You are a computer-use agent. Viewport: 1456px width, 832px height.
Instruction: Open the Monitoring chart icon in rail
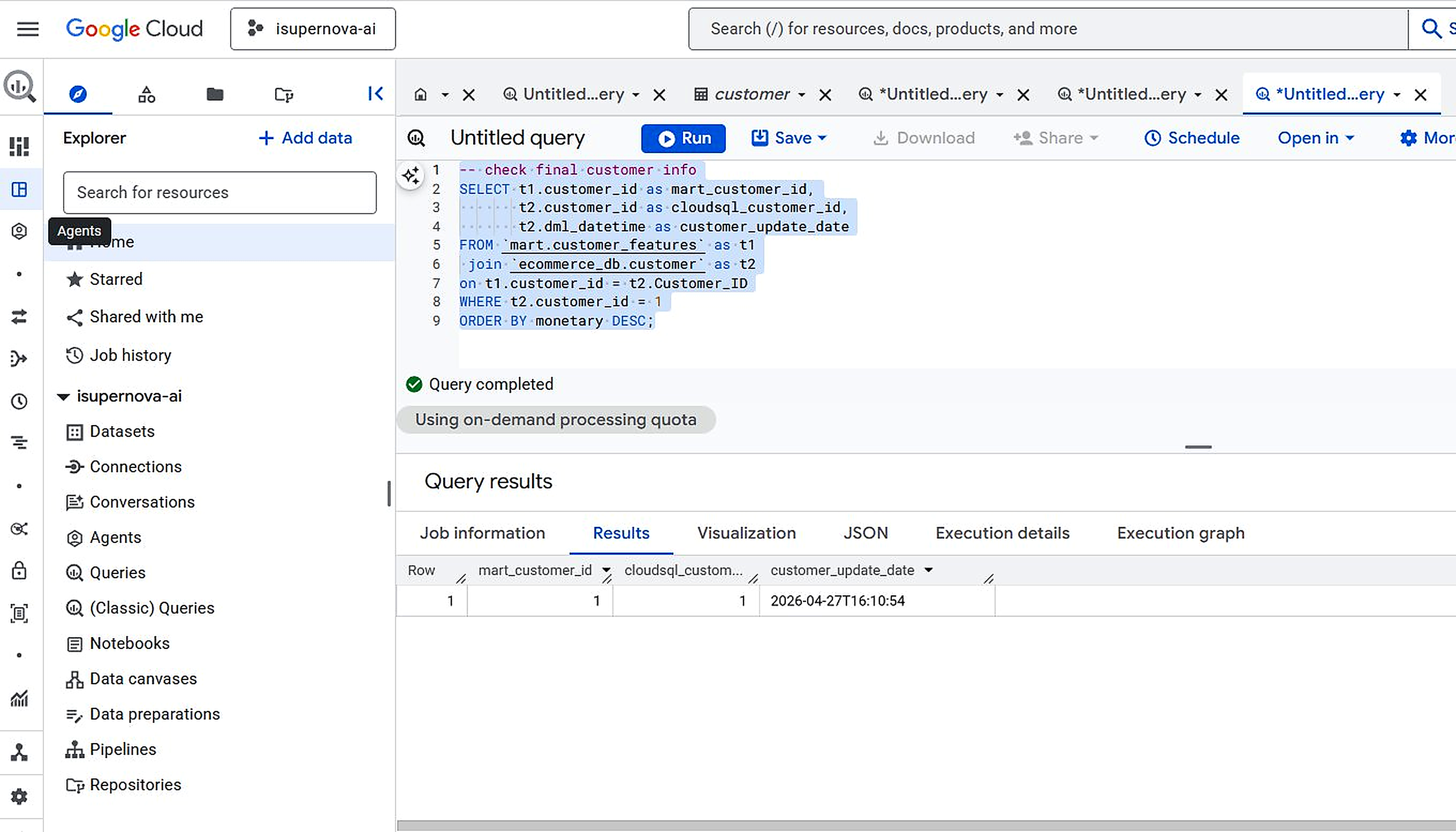point(19,698)
